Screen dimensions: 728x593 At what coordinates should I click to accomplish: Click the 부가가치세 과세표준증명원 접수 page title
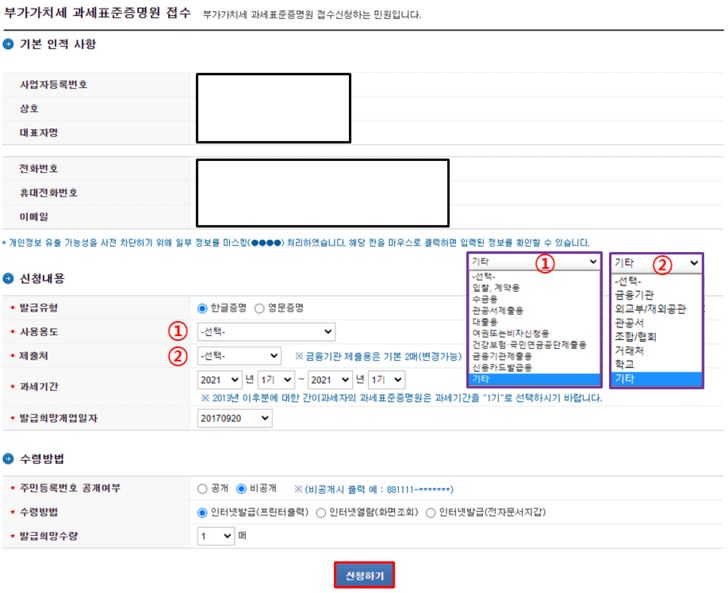coord(98,13)
